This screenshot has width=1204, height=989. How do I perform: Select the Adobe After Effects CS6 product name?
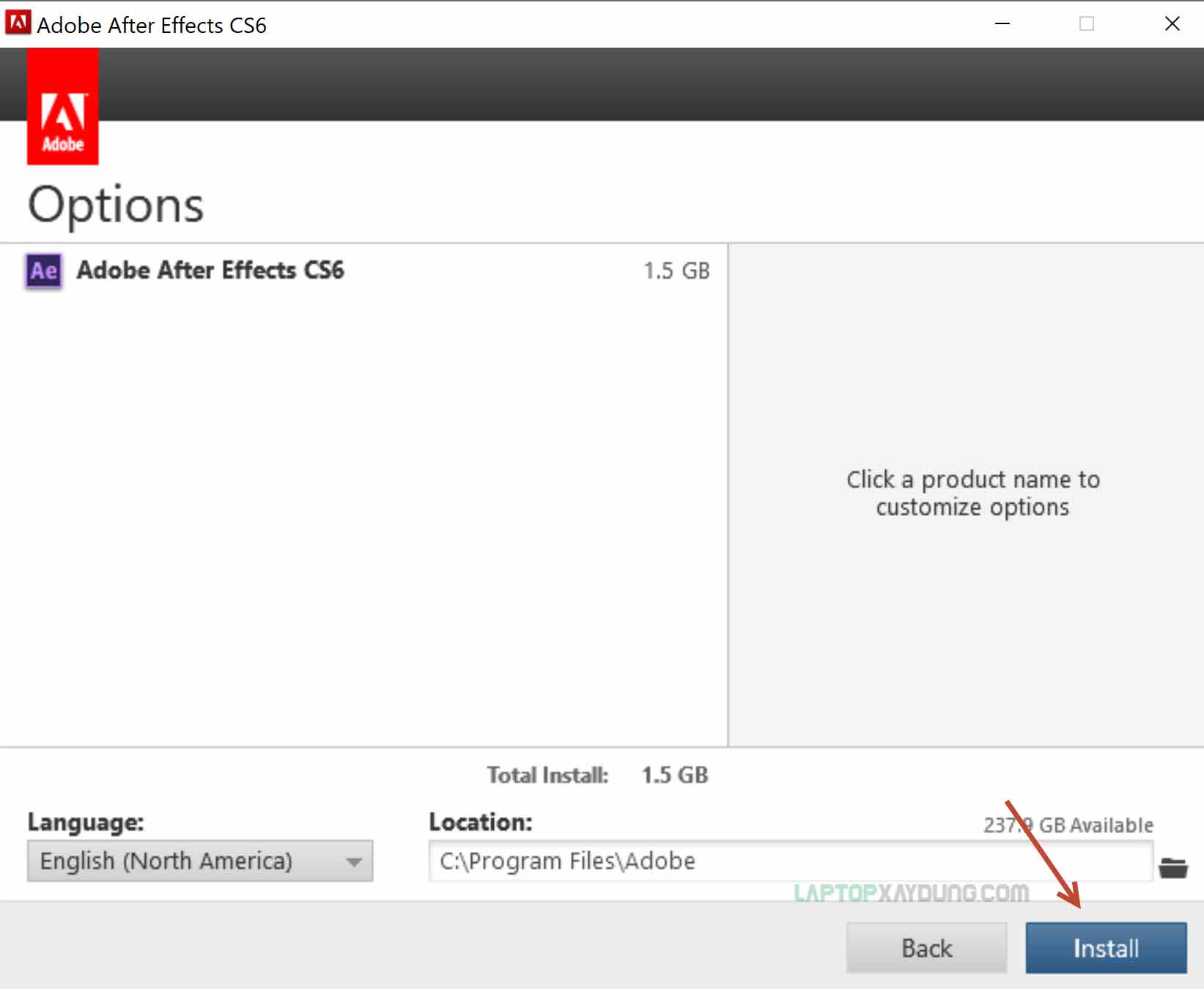point(210,271)
